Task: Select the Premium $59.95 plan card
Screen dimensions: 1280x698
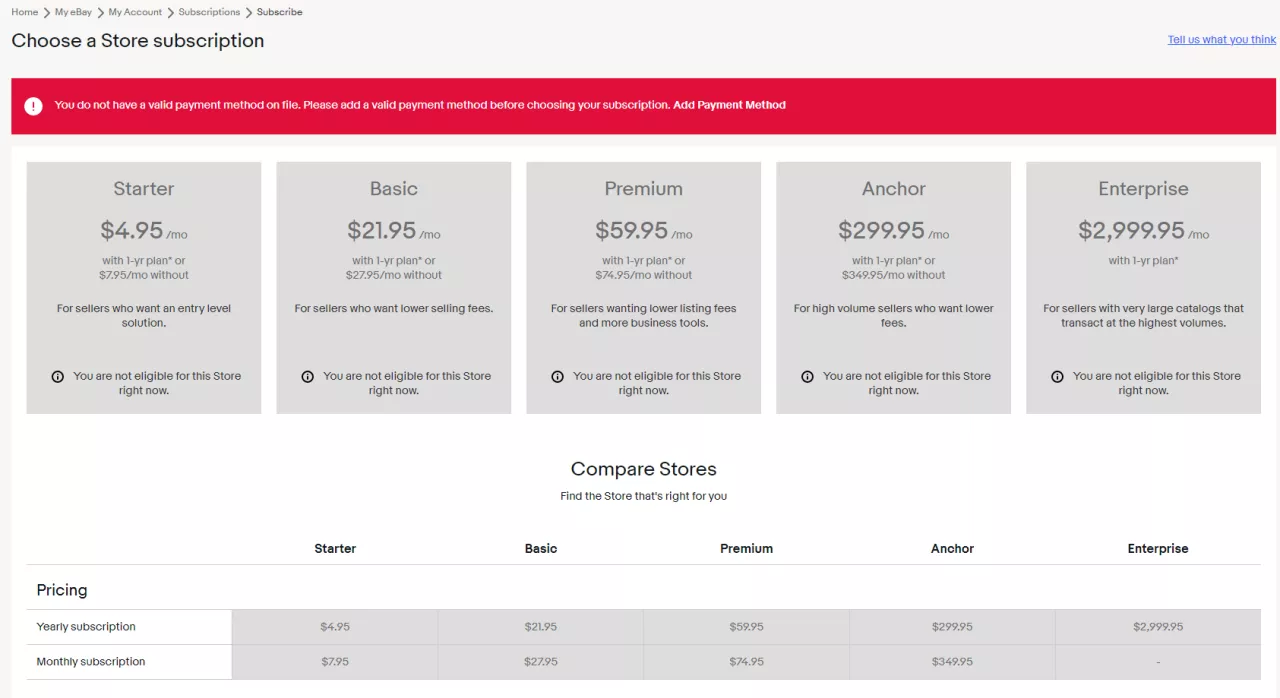Action: coord(644,230)
